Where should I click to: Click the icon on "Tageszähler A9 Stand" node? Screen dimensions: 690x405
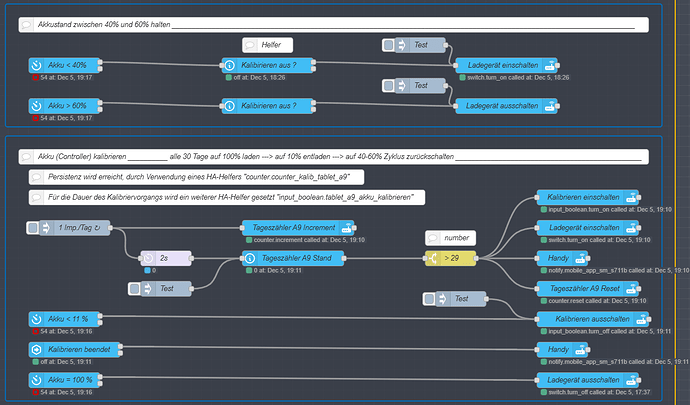click(251, 259)
